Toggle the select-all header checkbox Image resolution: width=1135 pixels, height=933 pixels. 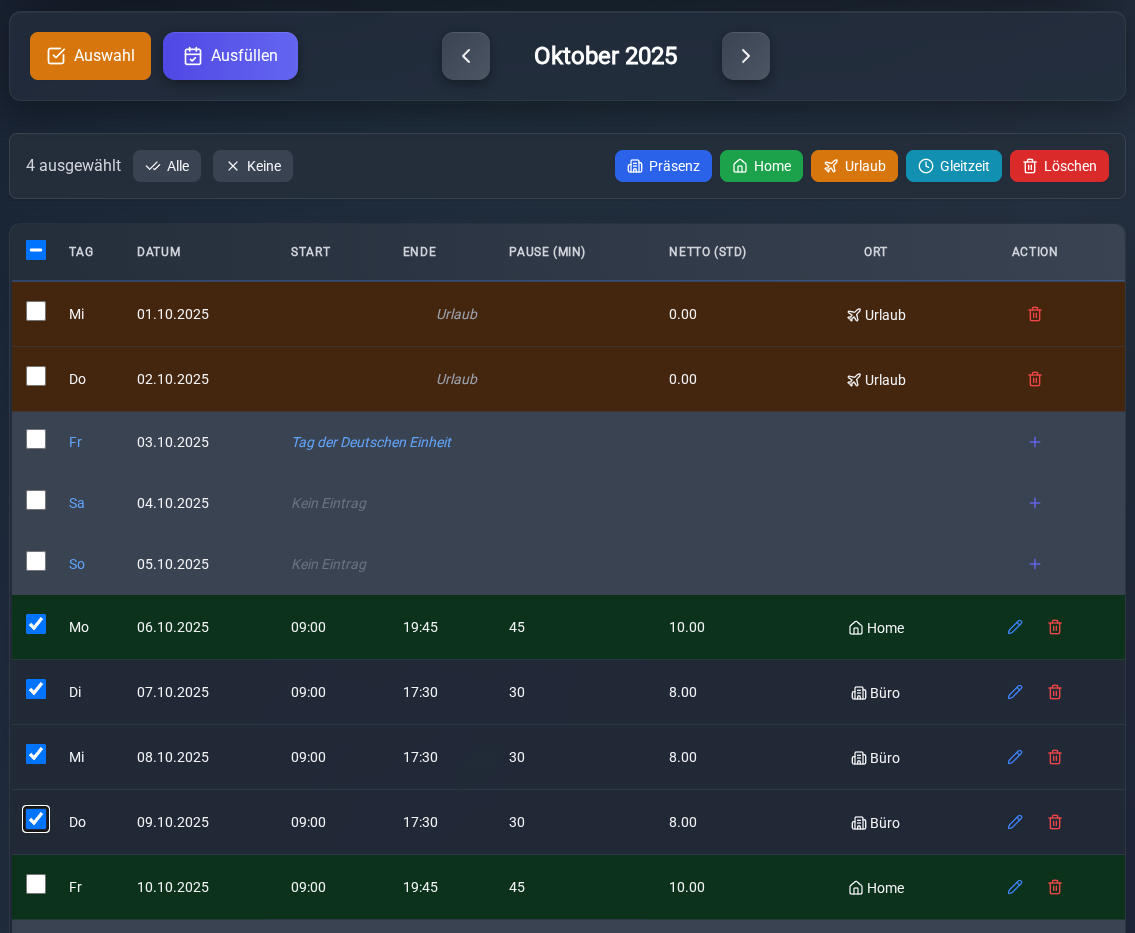[36, 250]
